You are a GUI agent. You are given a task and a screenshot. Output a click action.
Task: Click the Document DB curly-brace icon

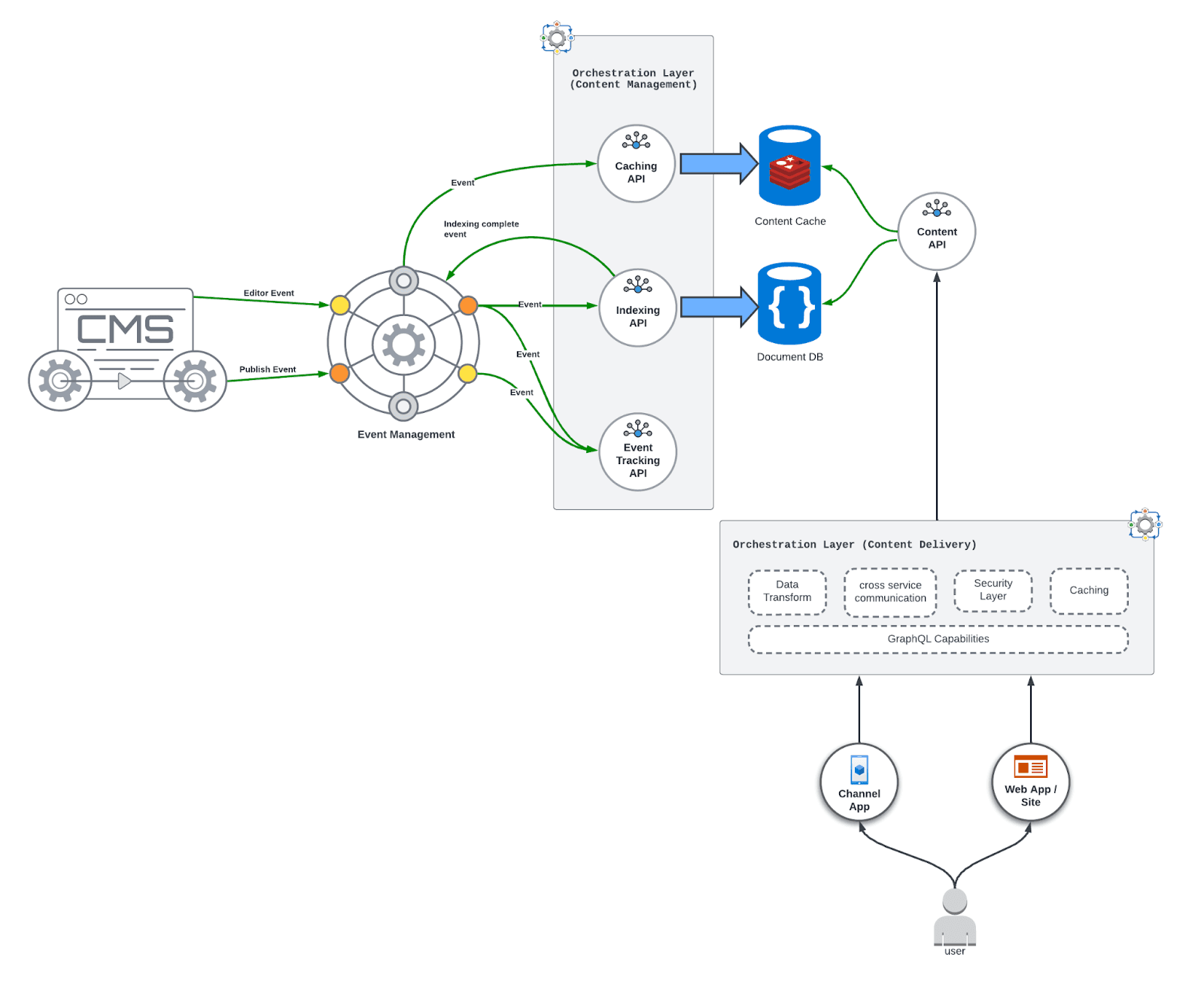click(x=789, y=304)
